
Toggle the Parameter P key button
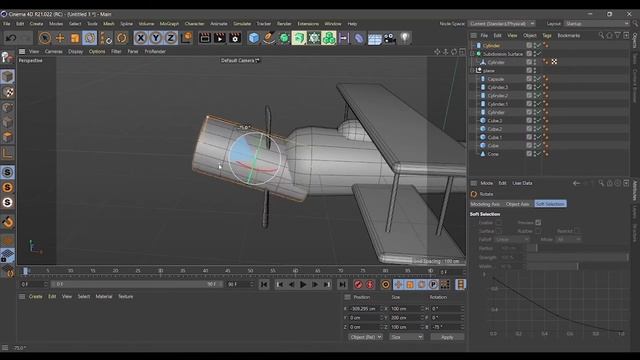click(433, 284)
